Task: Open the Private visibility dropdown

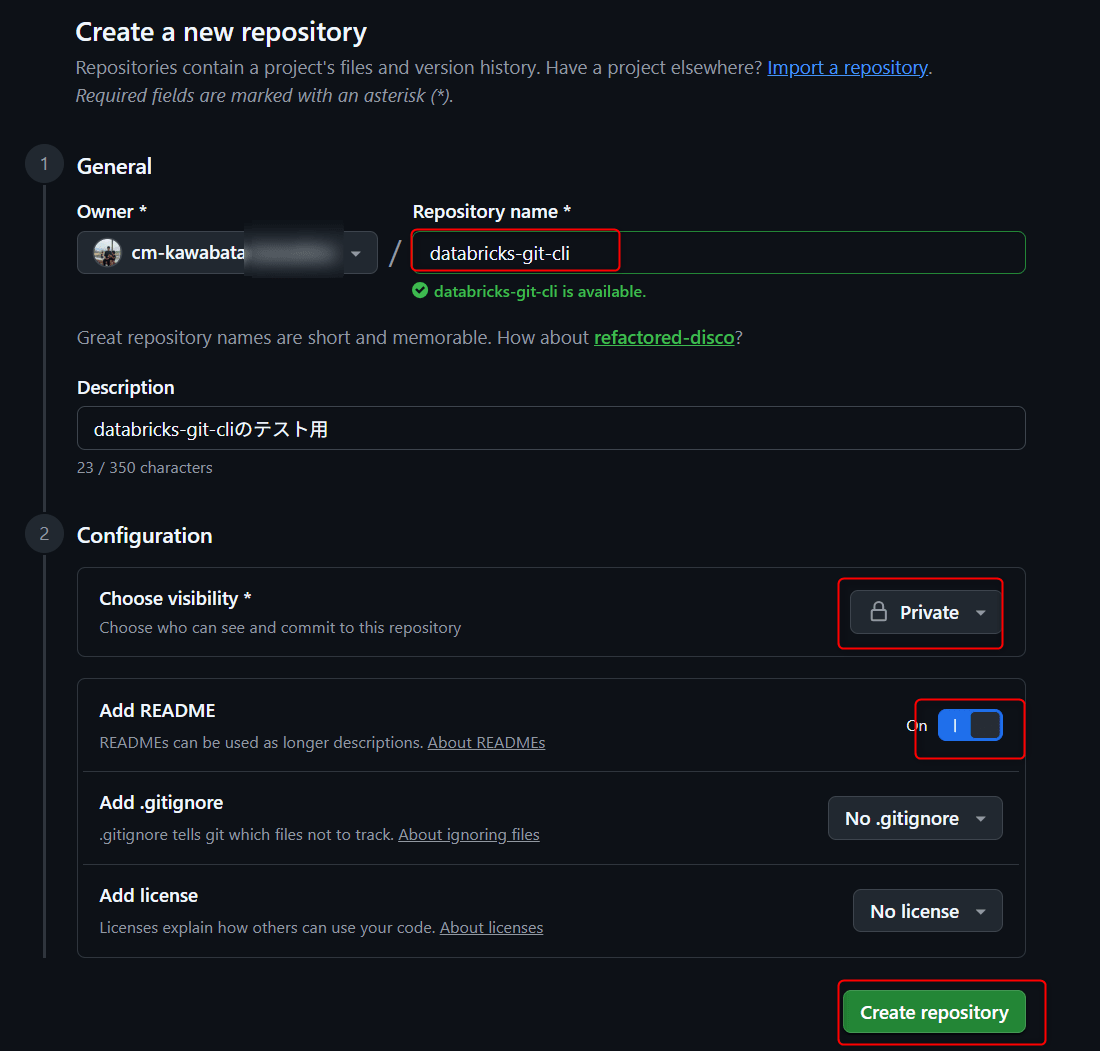Action: [x=926, y=612]
